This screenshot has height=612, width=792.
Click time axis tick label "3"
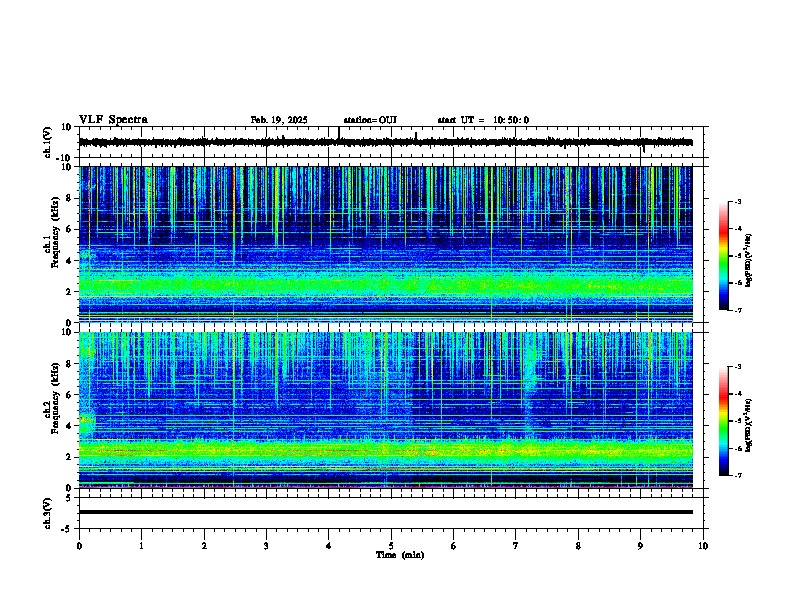(x=266, y=546)
